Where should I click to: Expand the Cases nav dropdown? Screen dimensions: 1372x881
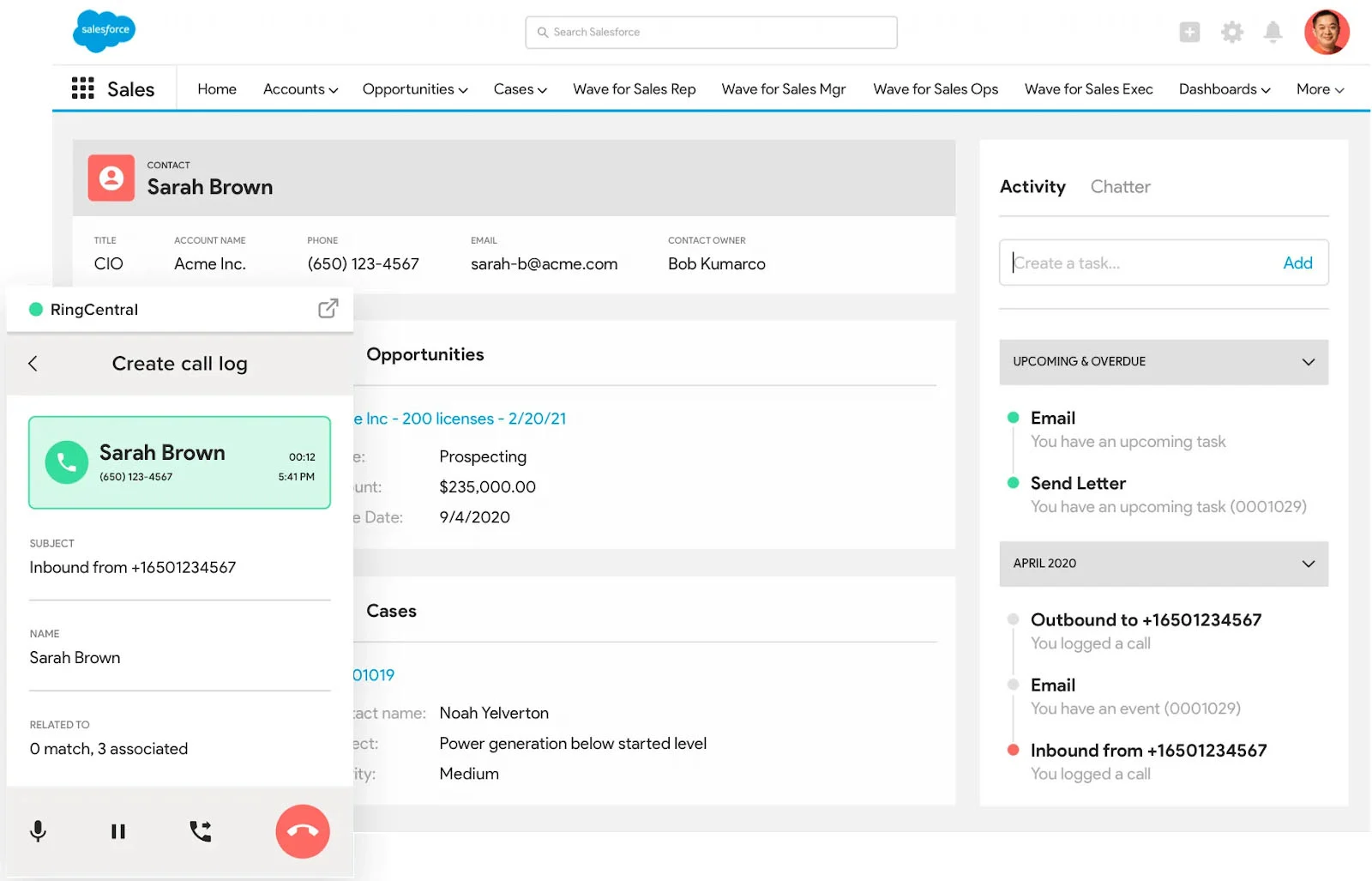[x=520, y=89]
